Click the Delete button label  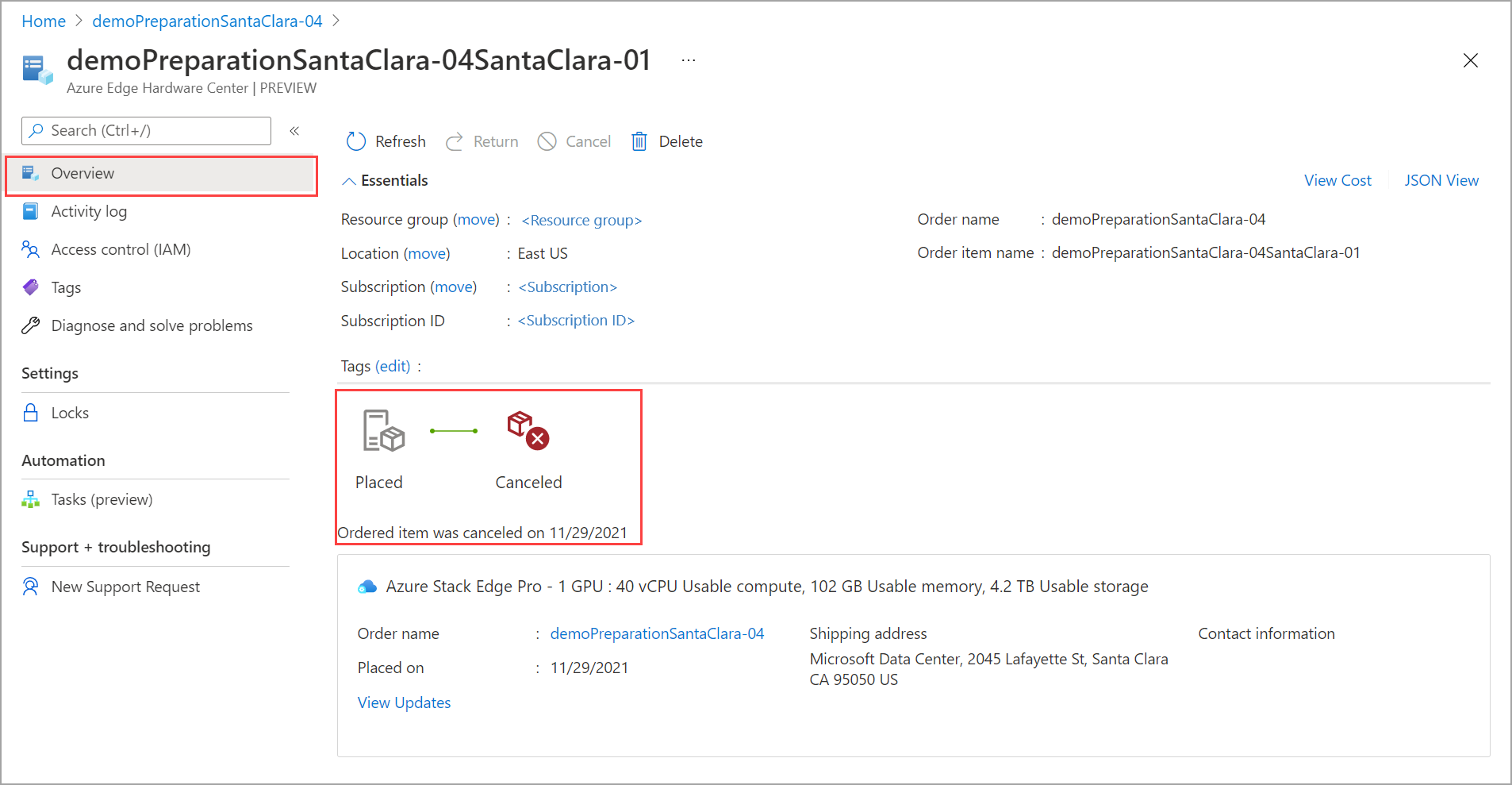click(681, 141)
